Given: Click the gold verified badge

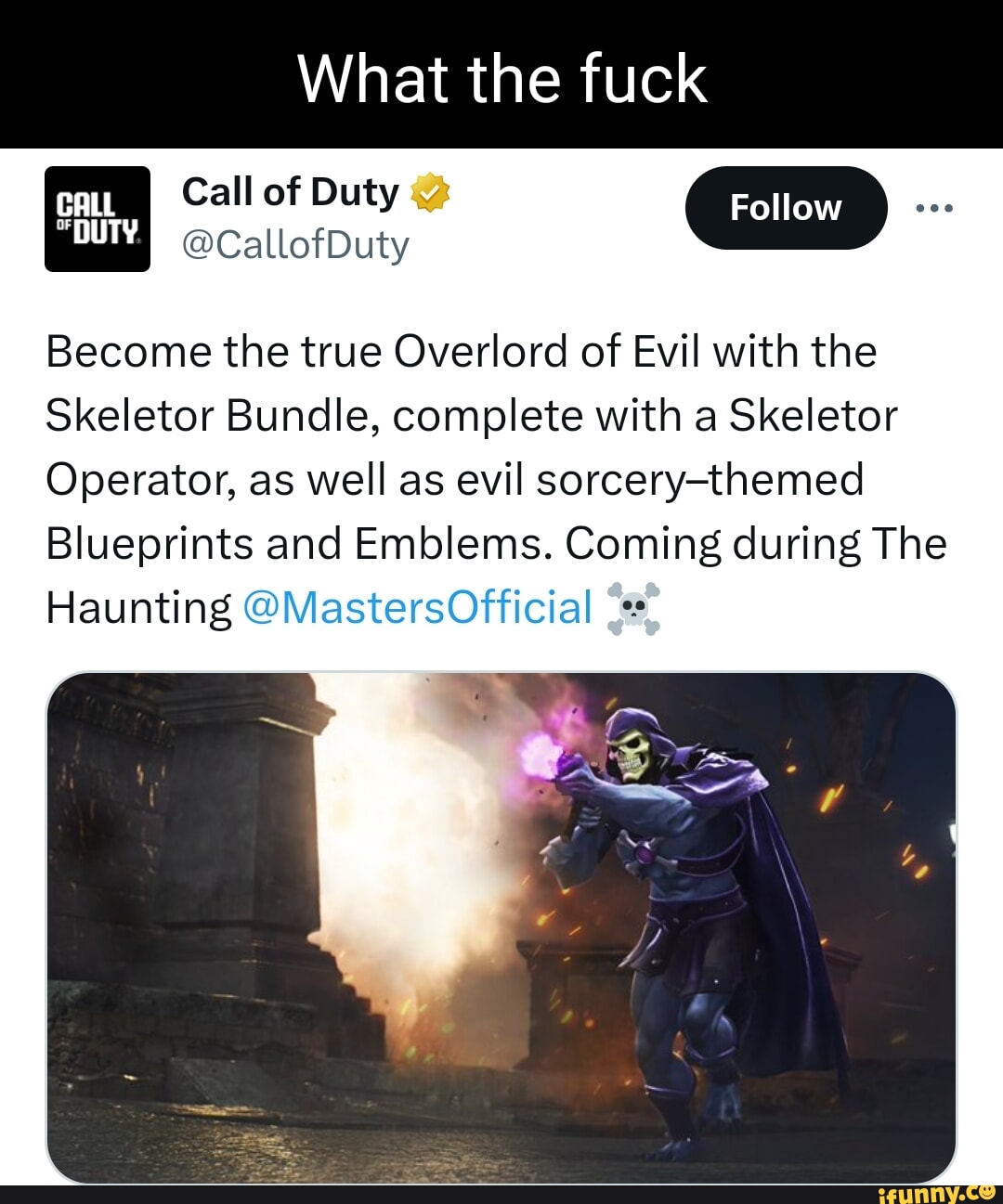Looking at the screenshot, I should pyautogui.click(x=430, y=192).
